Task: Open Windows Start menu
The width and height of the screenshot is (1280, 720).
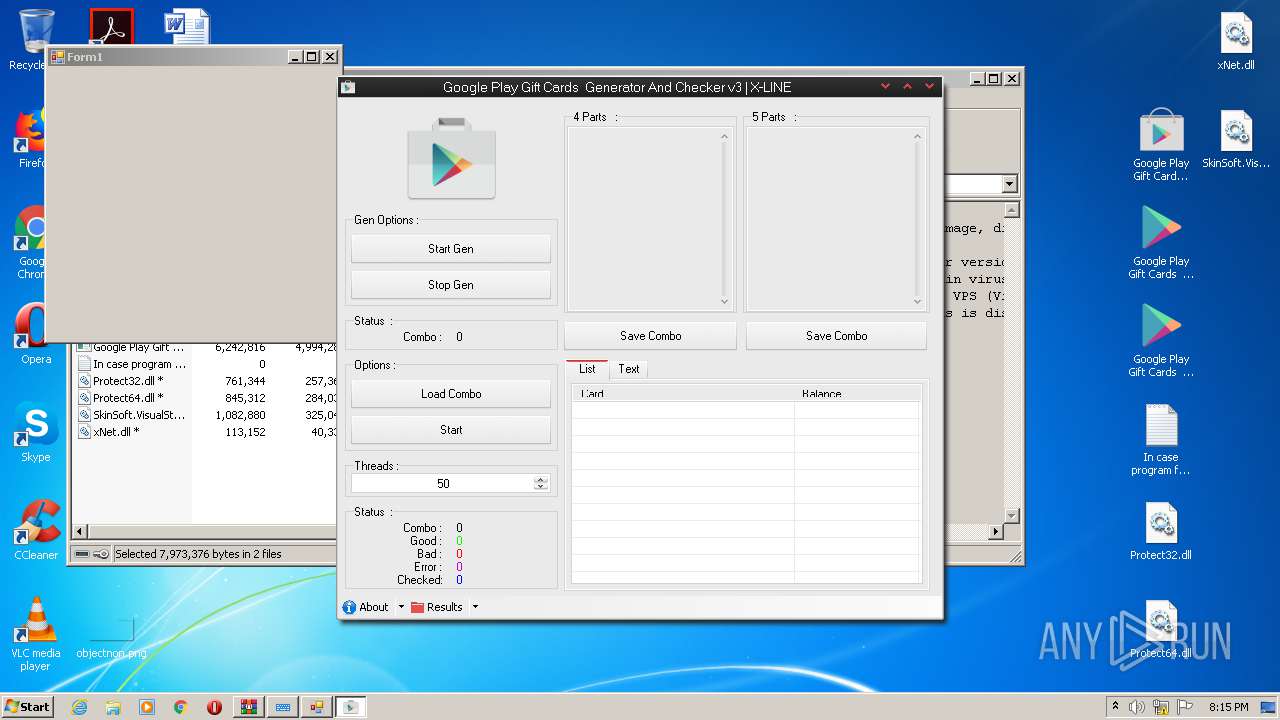Action: click(27, 706)
